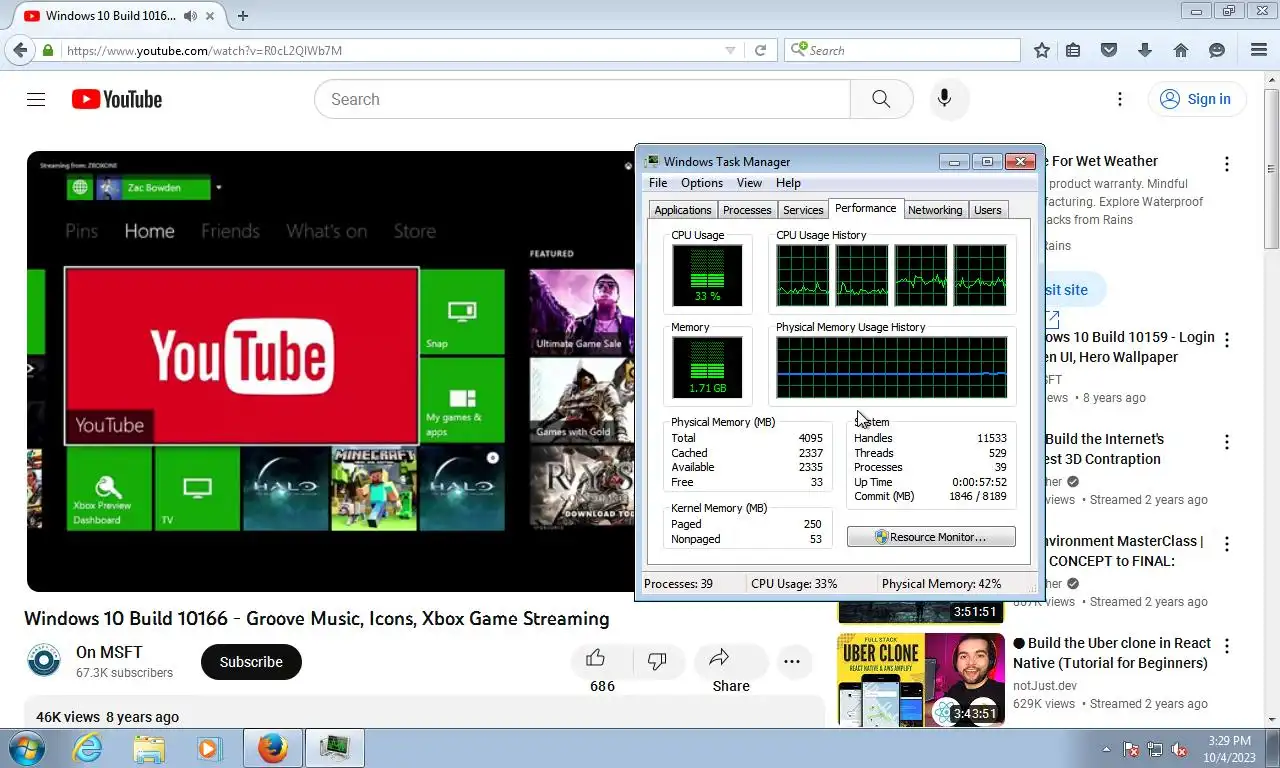Click the Sign in button
Screen dimensions: 1280x768
(x=1196, y=99)
